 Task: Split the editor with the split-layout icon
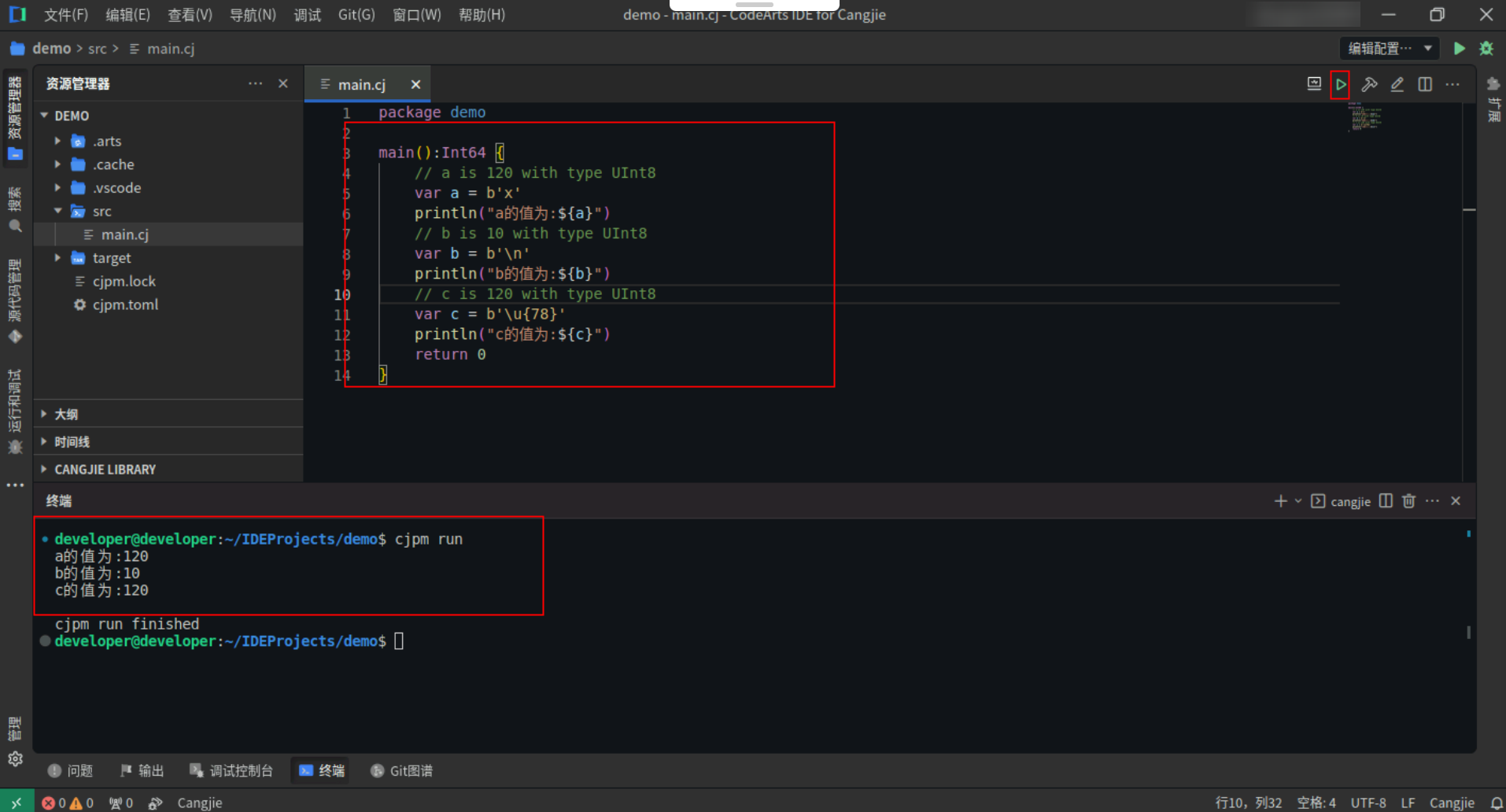(1425, 84)
